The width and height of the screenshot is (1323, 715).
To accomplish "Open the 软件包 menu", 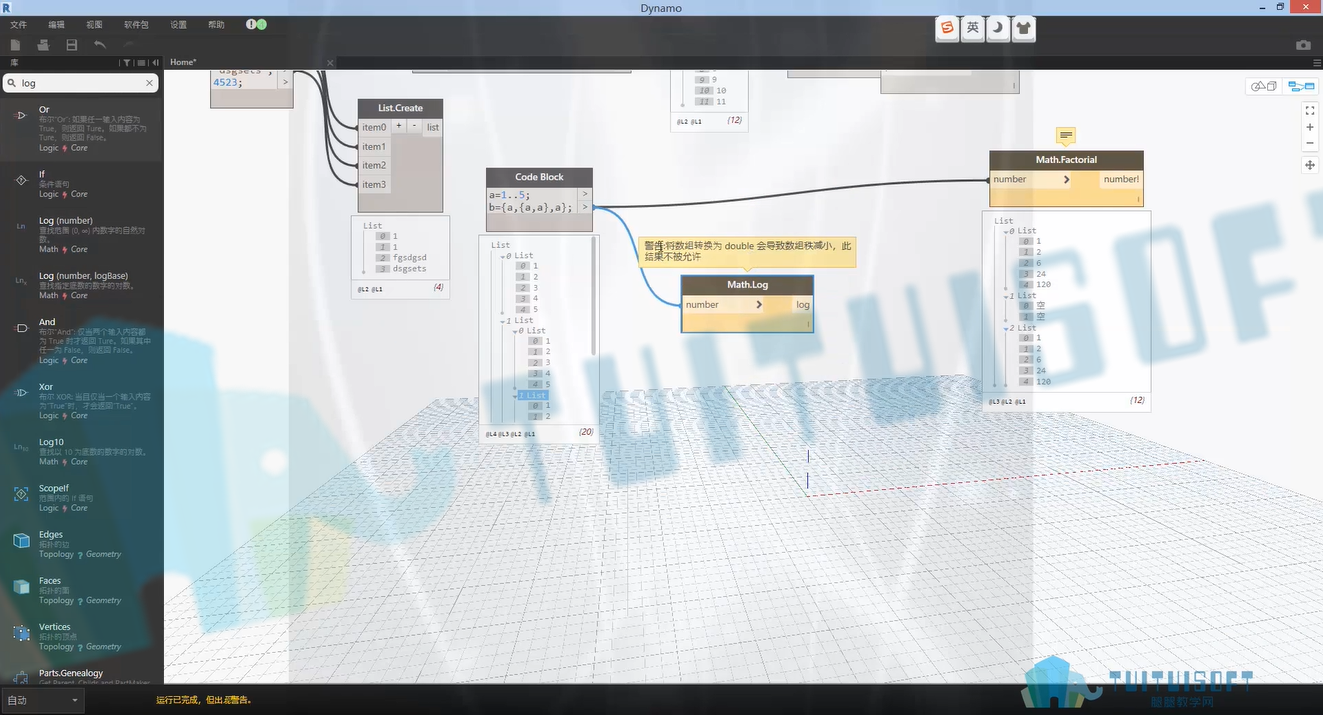I will (137, 24).
